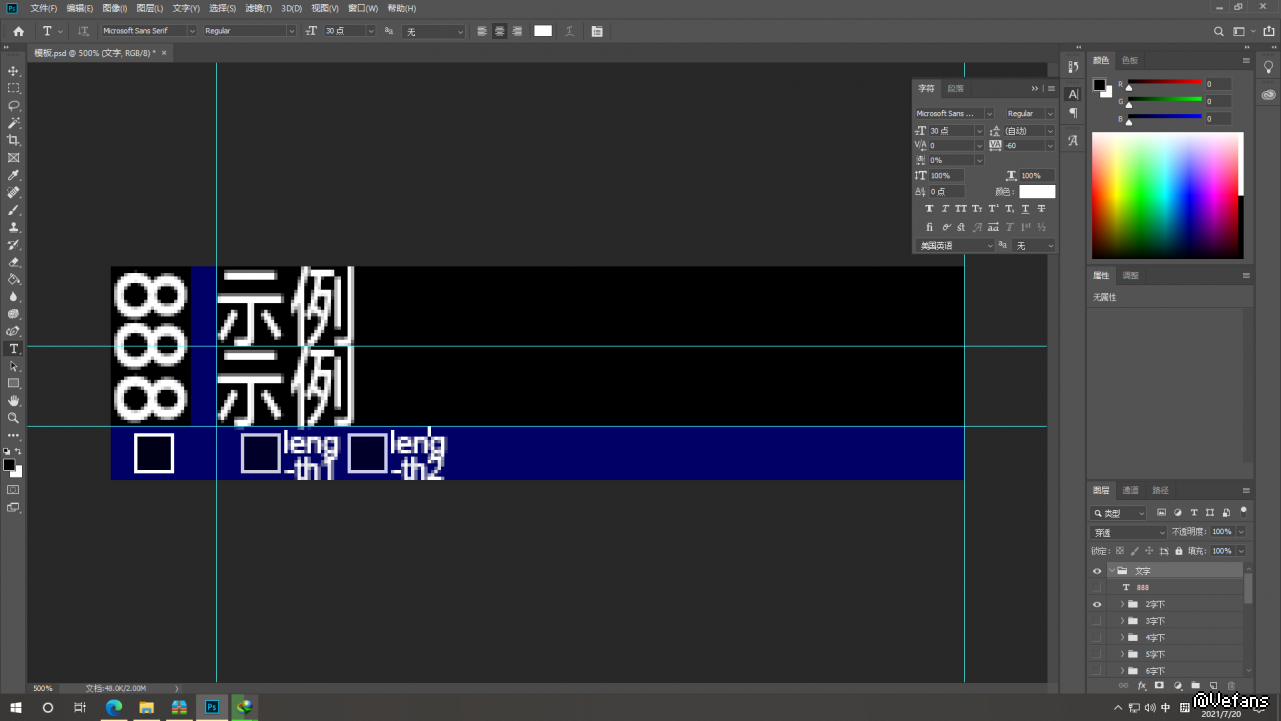The image size is (1281, 721).
Task: Open anti-aliasing 无 dropdown in options bar
Action: click(434, 31)
